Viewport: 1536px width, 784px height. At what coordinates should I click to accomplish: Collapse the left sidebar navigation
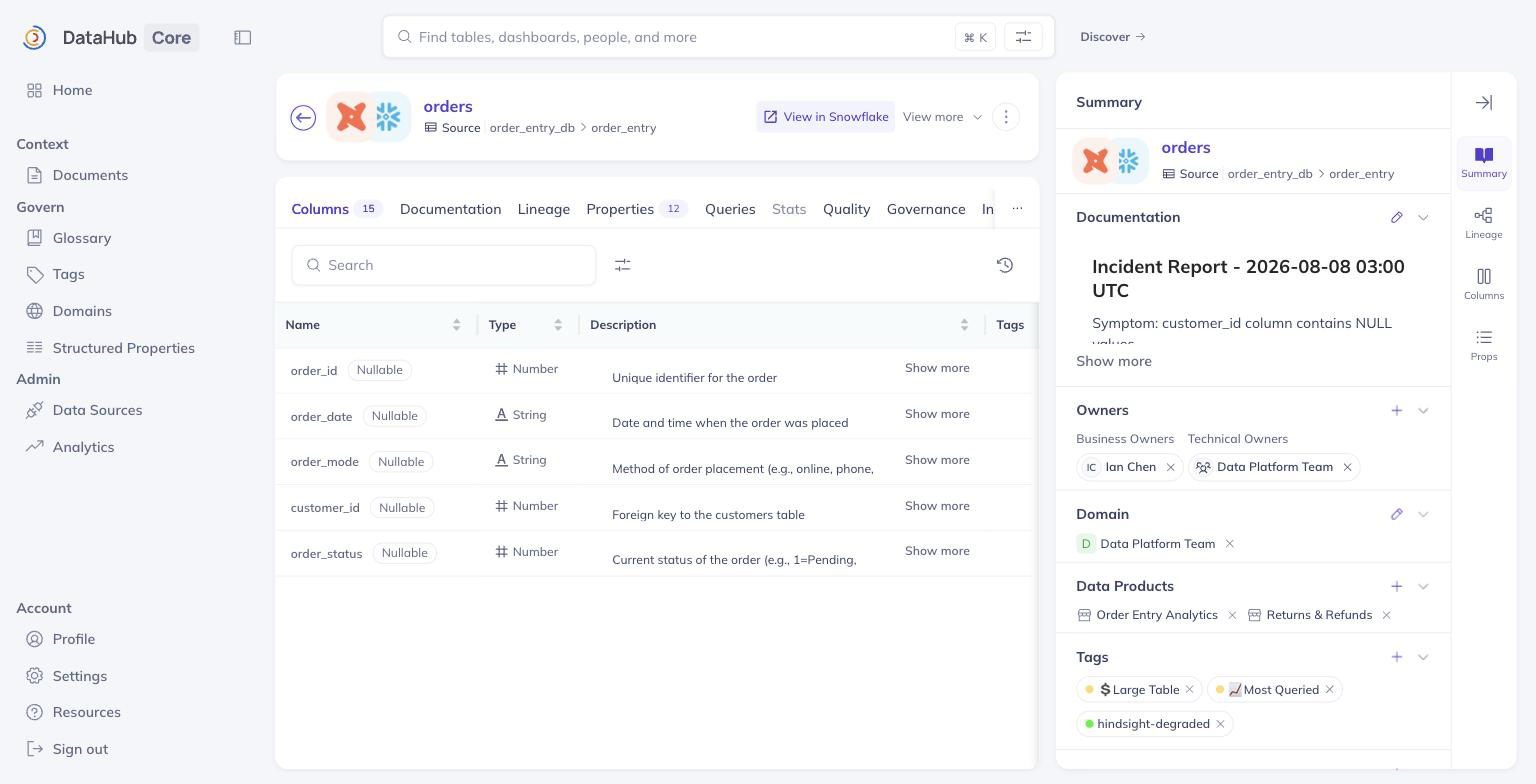point(243,37)
